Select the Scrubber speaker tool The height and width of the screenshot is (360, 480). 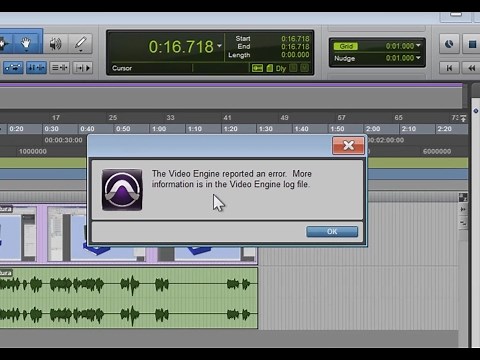[x=56, y=43]
